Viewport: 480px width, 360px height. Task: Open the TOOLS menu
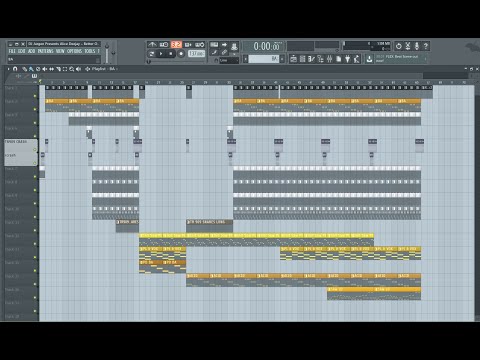coord(90,51)
